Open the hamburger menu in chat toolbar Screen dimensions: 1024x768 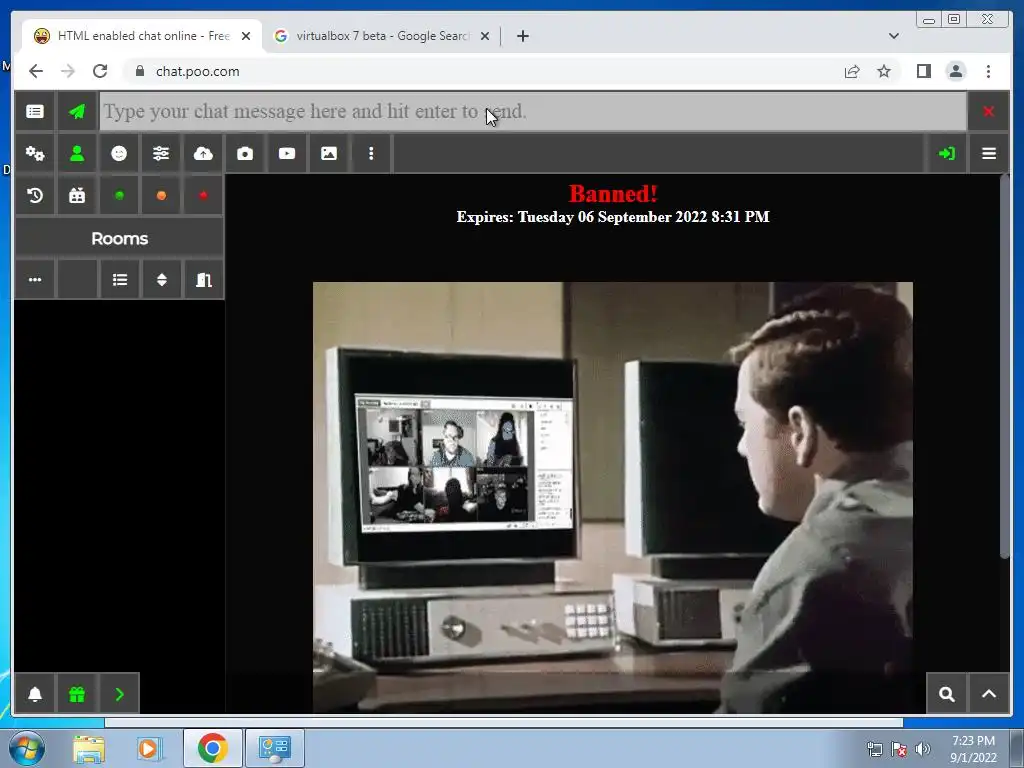click(x=989, y=153)
